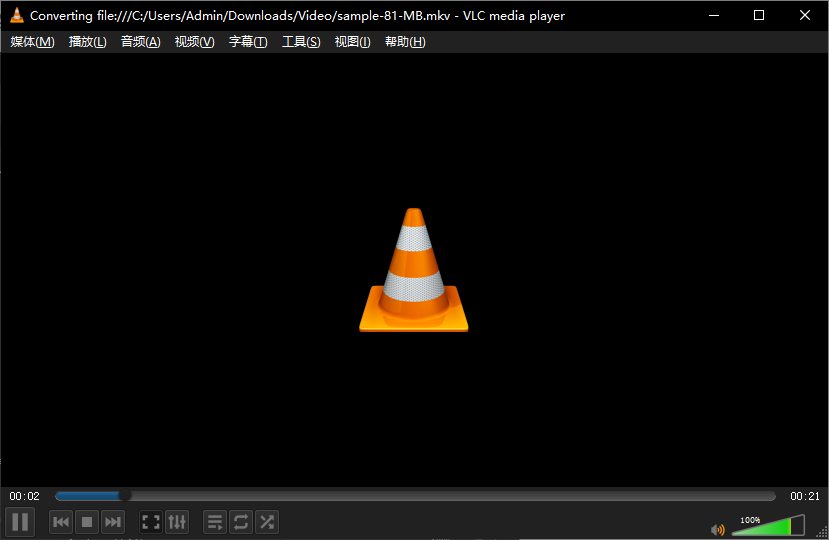
Task: Skip to previous media track
Action: point(61,522)
